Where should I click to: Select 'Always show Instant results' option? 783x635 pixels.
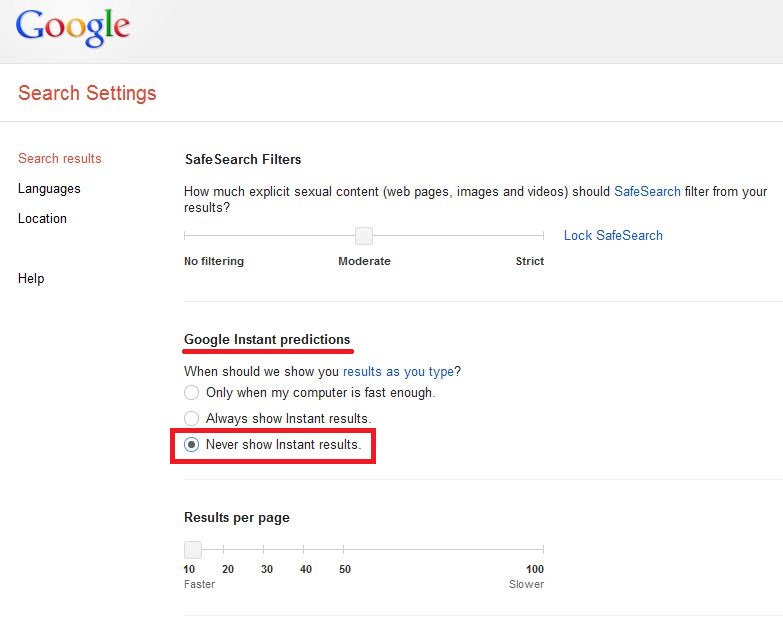(191, 418)
